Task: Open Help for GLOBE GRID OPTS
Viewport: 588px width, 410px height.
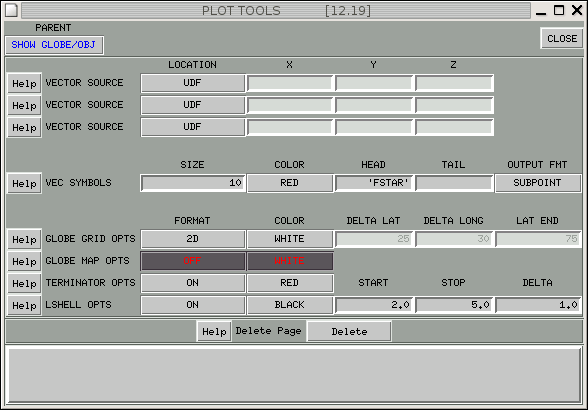Action: (24, 239)
